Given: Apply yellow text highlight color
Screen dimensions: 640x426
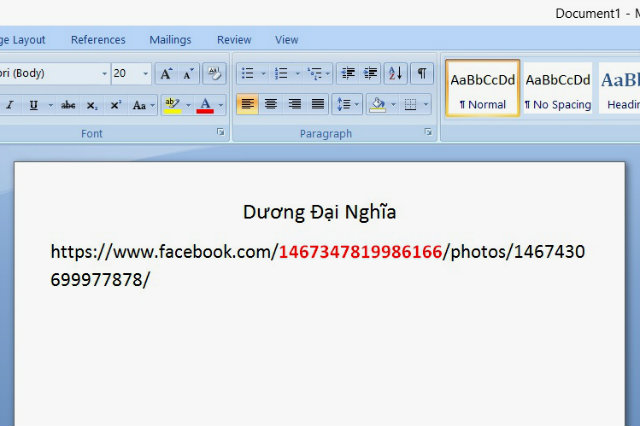Looking at the screenshot, I should coord(172,105).
